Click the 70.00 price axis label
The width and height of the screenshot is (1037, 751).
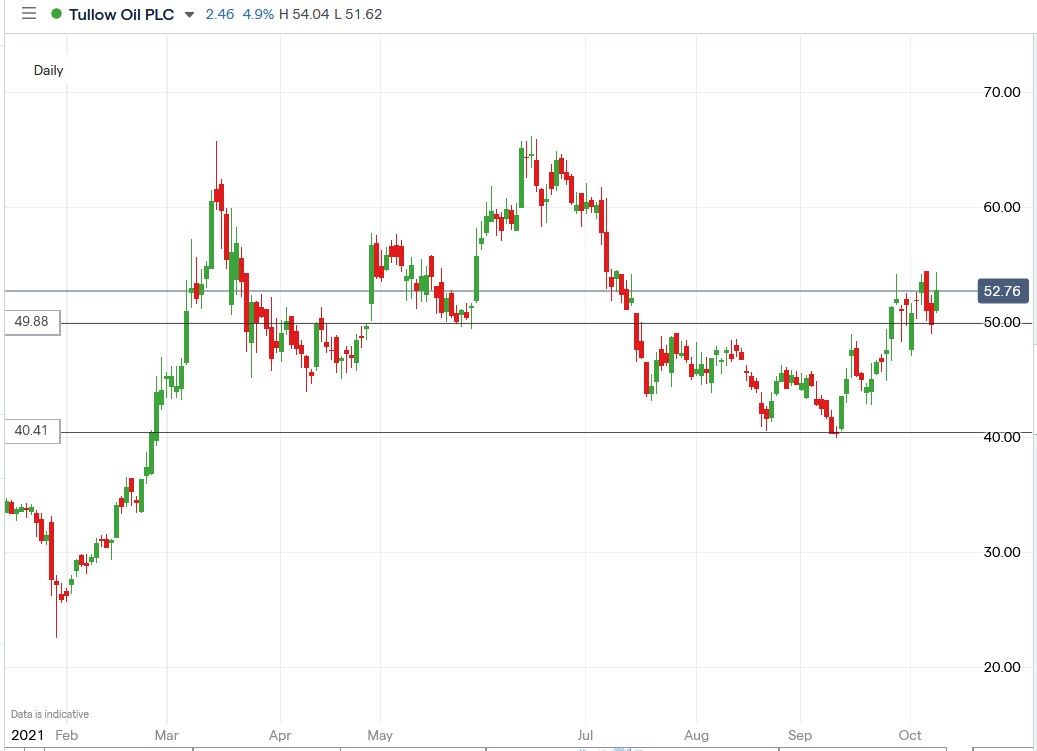pyautogui.click(x=1001, y=92)
